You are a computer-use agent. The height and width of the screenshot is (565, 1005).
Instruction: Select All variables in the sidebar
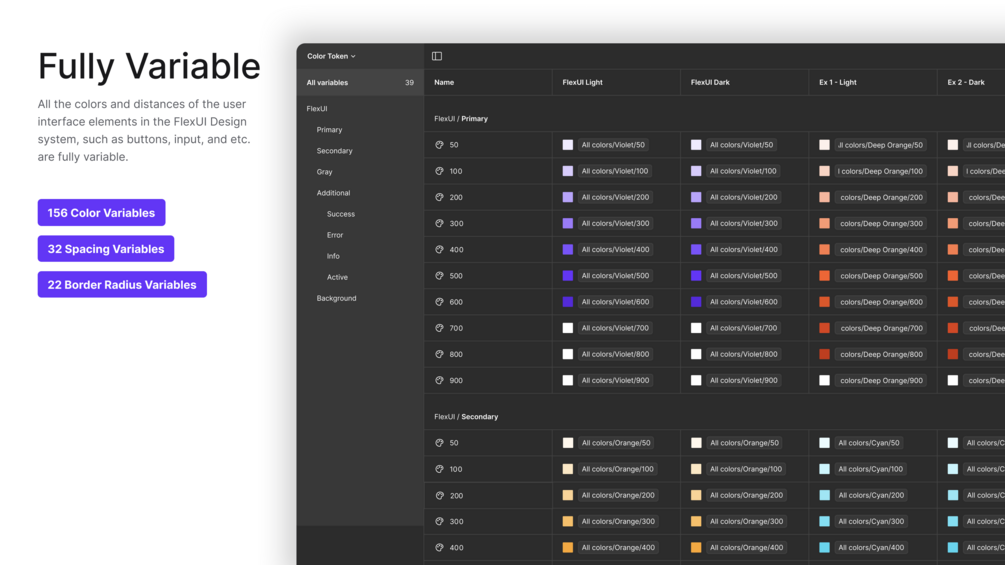click(x=328, y=83)
